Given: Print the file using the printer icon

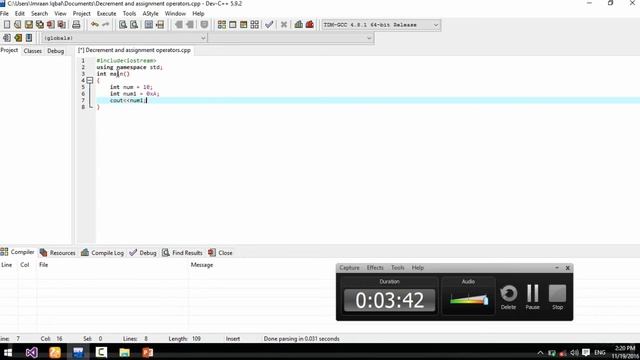Looking at the screenshot, I should pos(76,25).
